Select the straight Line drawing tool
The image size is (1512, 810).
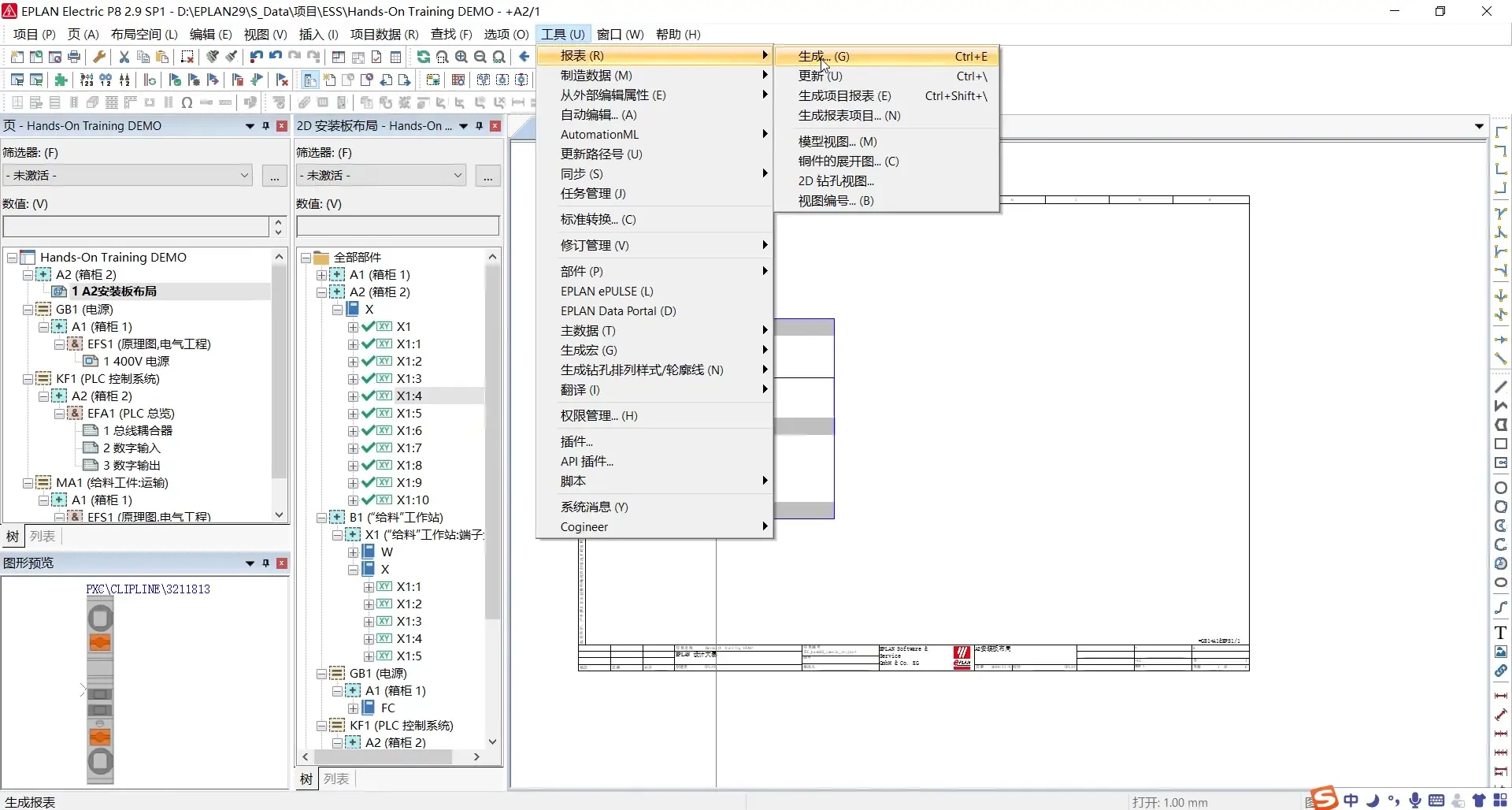1501,387
